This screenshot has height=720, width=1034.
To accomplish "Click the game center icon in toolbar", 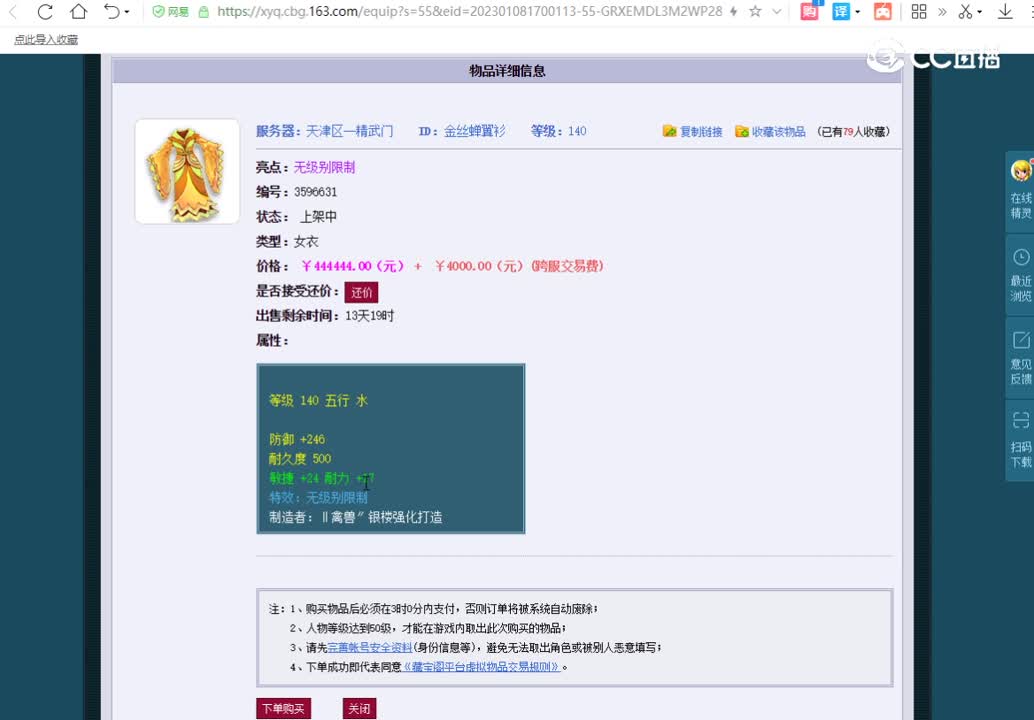I will 882,13.
